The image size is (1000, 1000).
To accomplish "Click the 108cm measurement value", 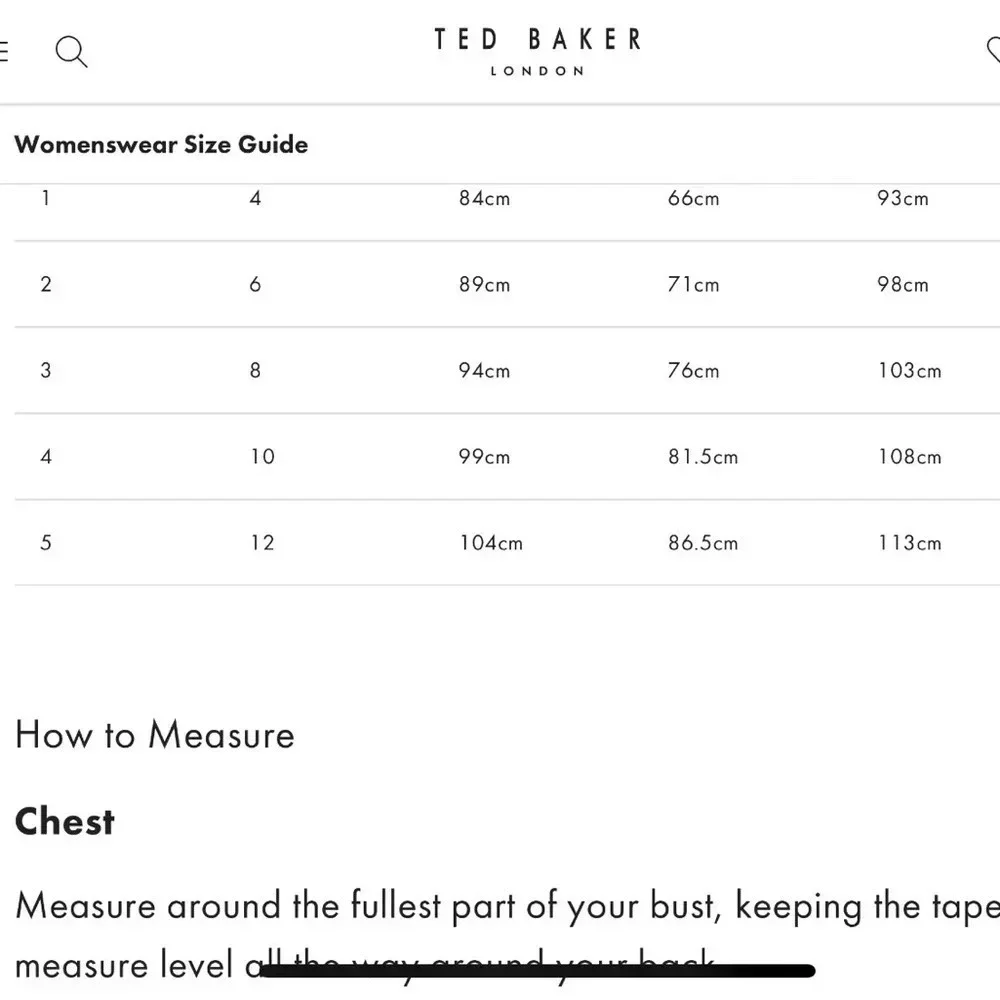I will [x=909, y=456].
